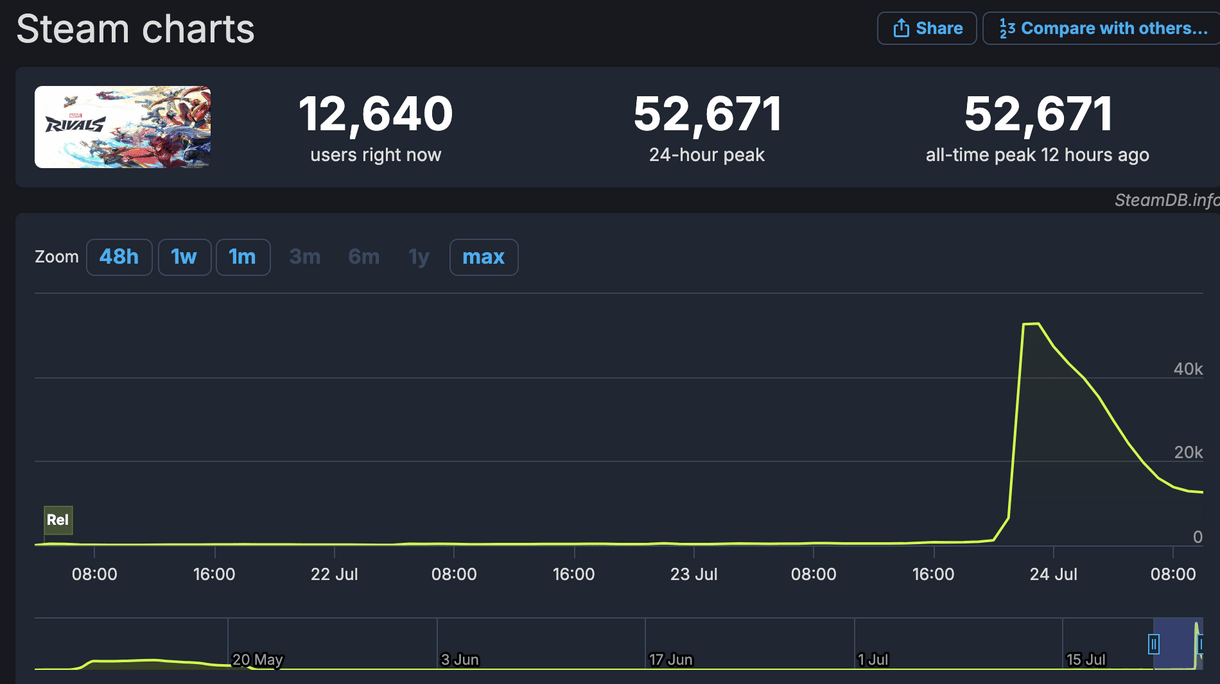
Task: Click the 15 Jul navigator label
Action: click(1086, 660)
